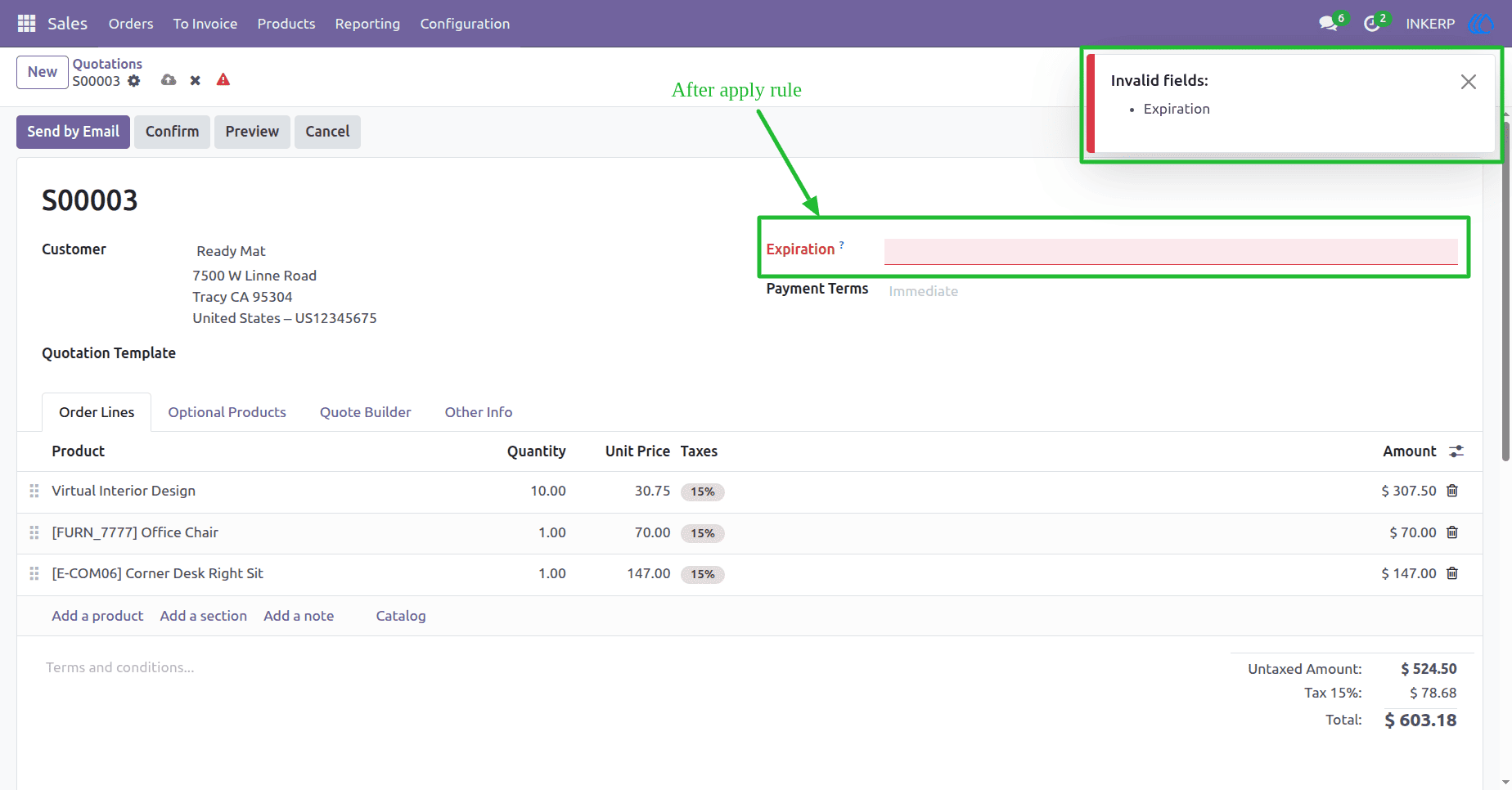The image size is (1512, 790).
Task: Select the Order Lines tab
Action: coord(97,412)
